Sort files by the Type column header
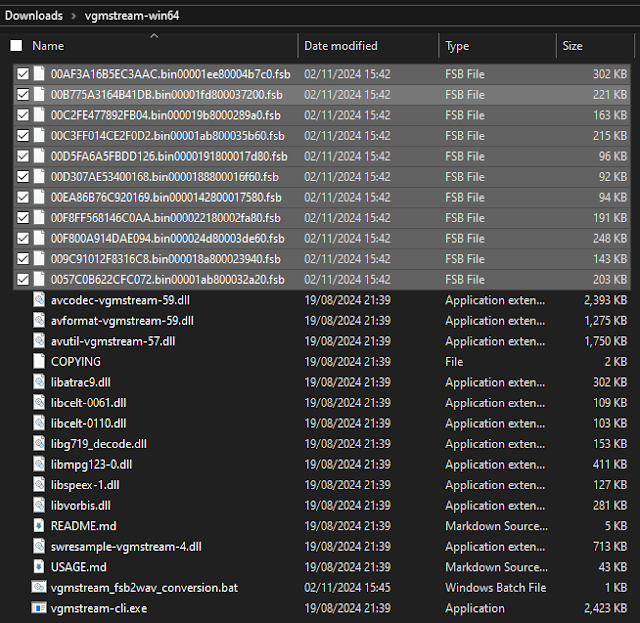 pos(457,46)
